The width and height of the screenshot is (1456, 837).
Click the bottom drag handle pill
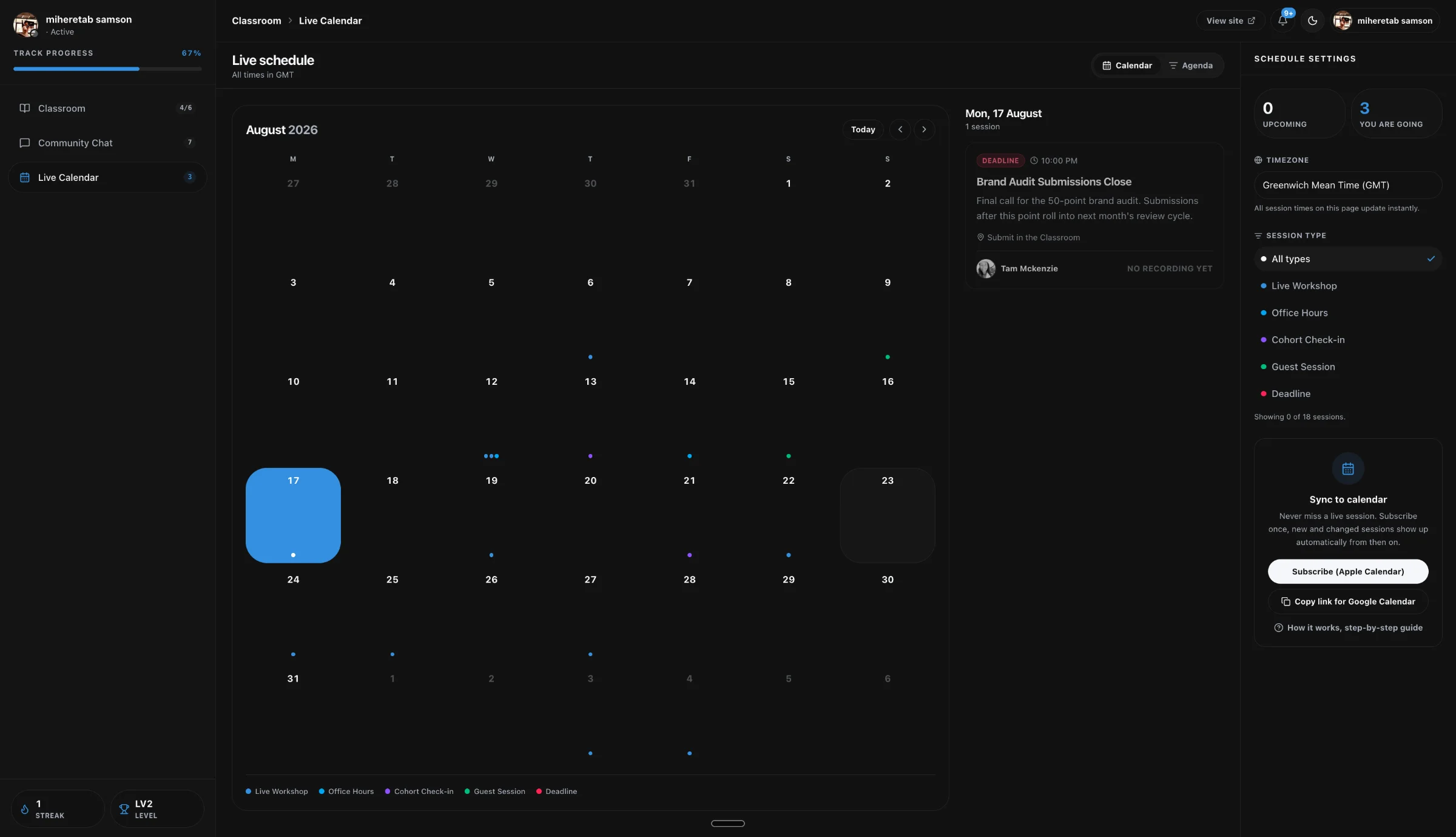[727, 823]
